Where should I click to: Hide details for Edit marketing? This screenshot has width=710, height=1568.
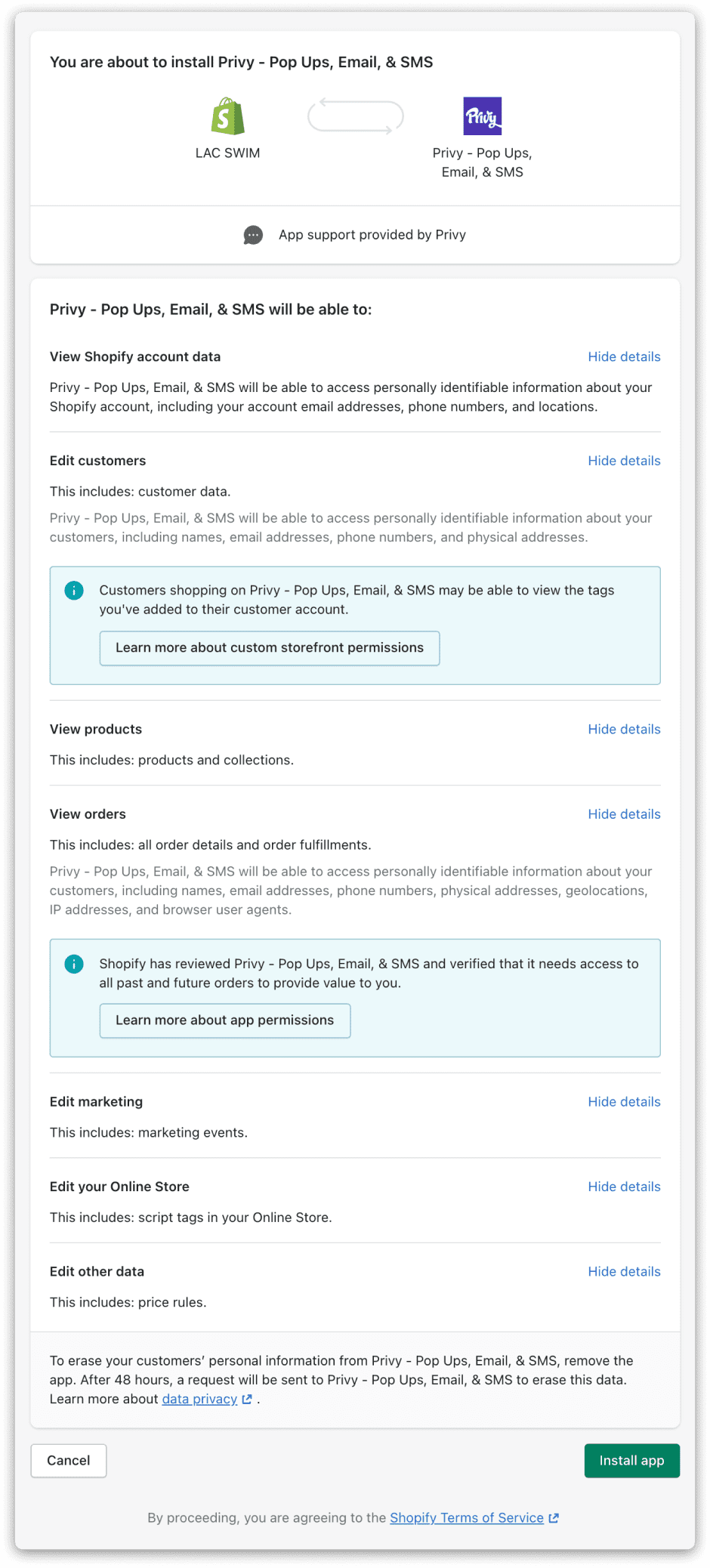pyautogui.click(x=624, y=1101)
